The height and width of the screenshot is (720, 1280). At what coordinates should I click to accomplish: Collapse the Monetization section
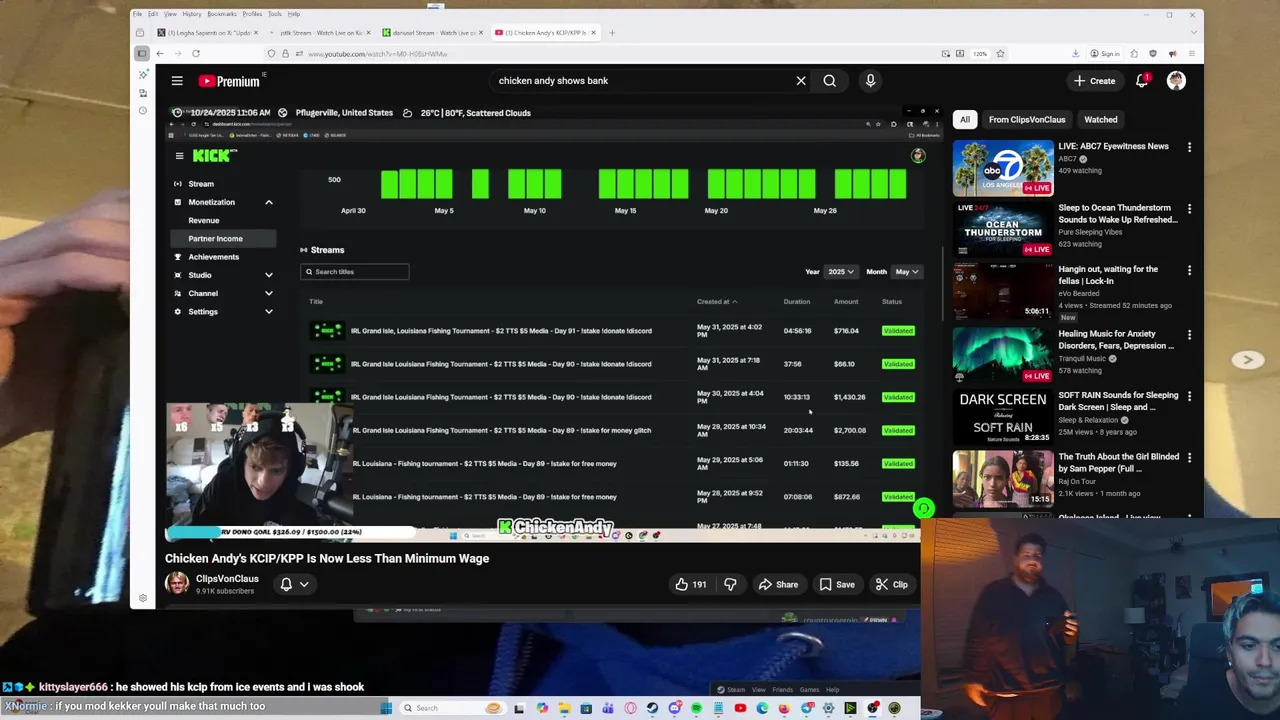coord(268,202)
